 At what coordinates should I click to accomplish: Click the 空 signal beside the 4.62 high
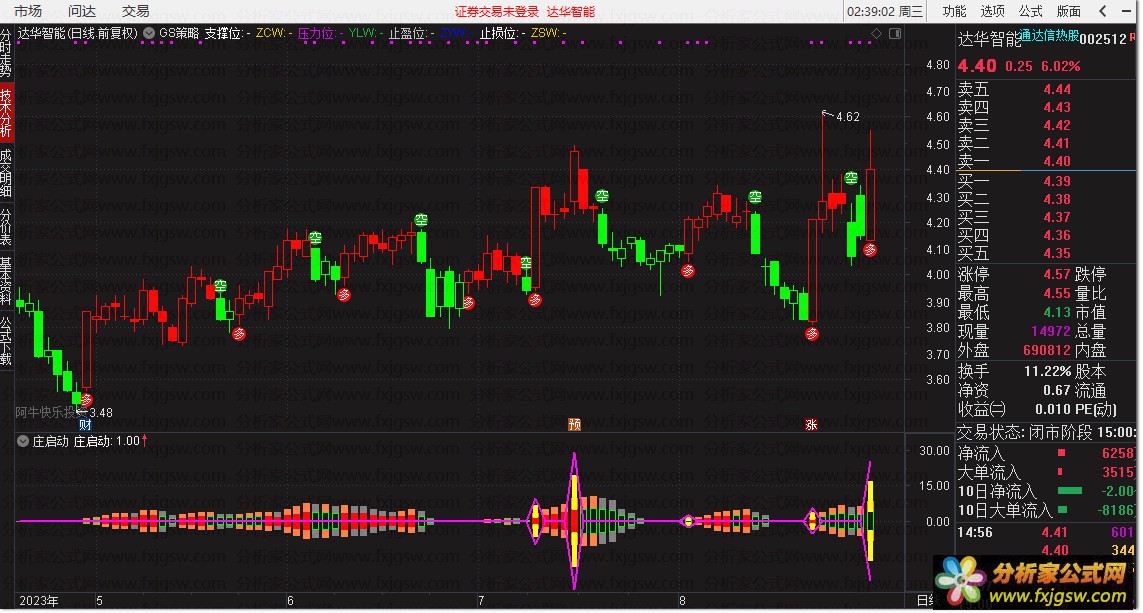tap(851, 178)
